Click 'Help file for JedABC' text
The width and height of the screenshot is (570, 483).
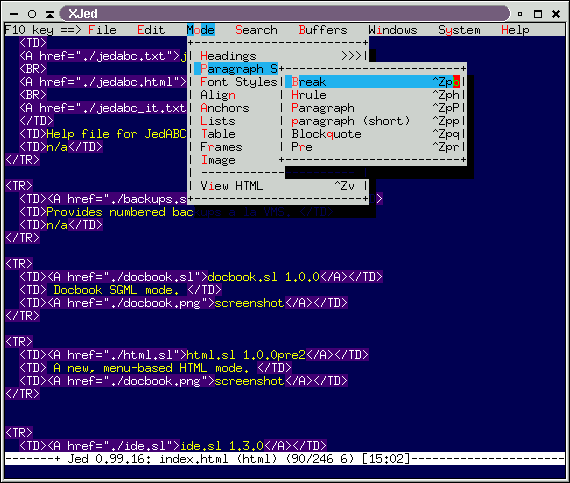[116, 134]
